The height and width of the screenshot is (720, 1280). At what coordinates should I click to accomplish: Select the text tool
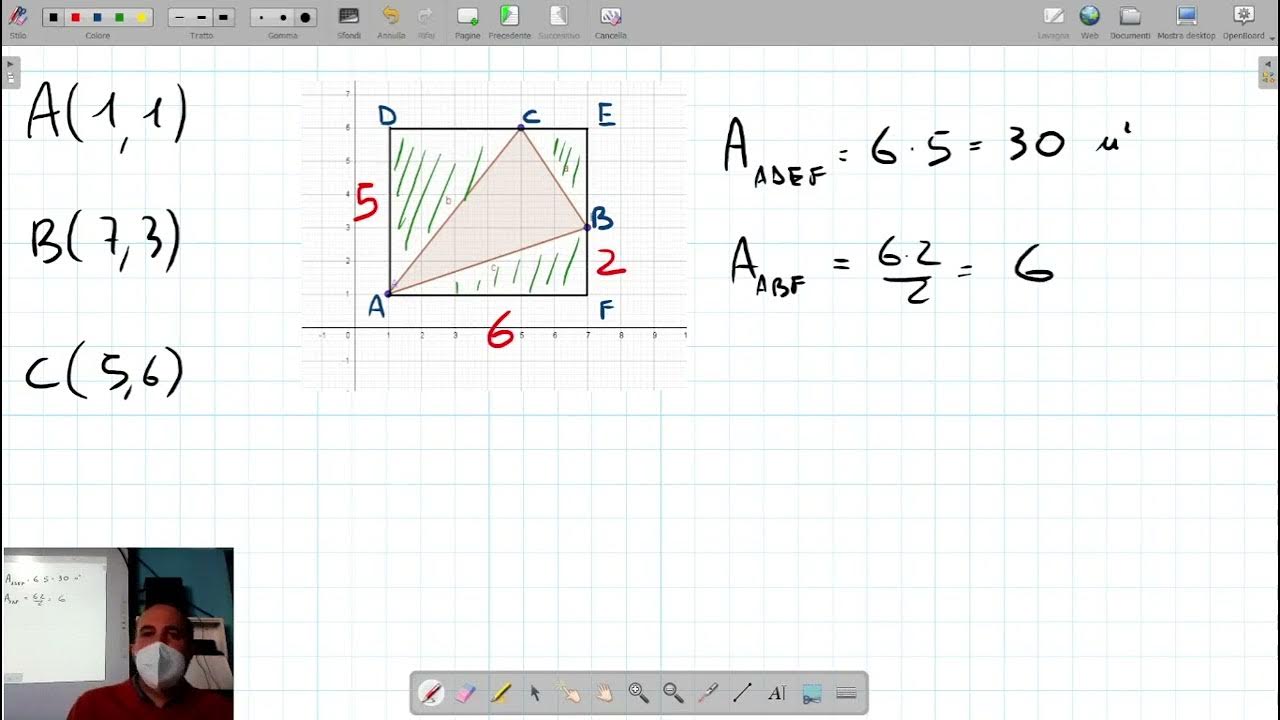coord(777,692)
